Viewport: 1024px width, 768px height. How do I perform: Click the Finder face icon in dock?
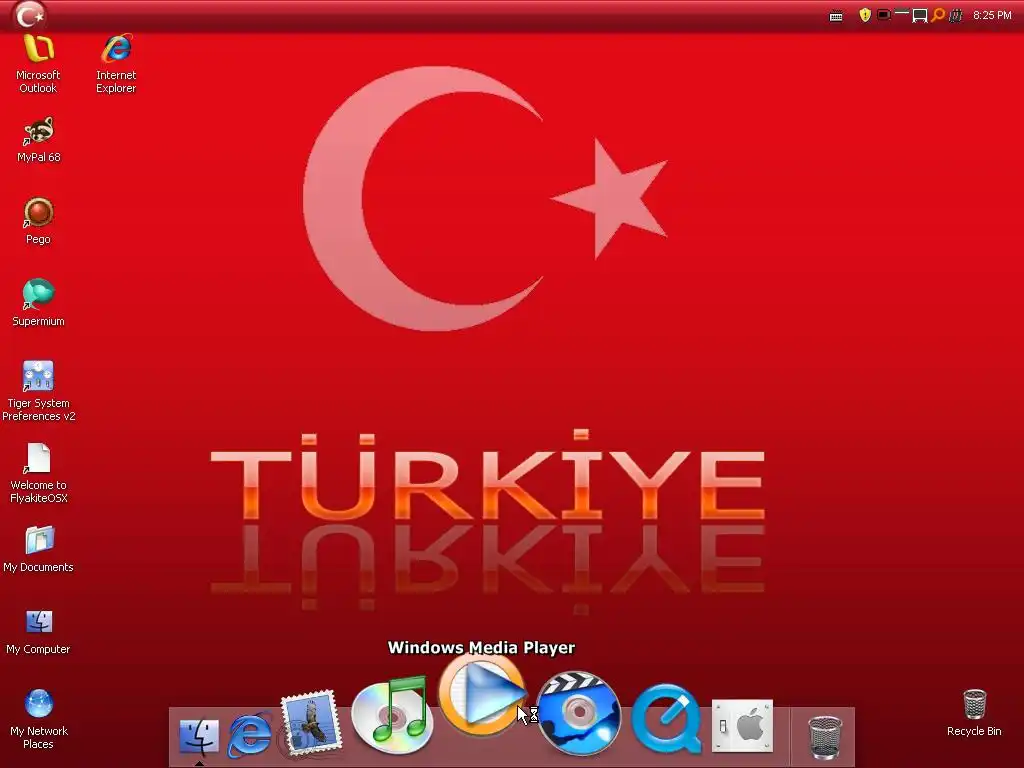(x=199, y=736)
